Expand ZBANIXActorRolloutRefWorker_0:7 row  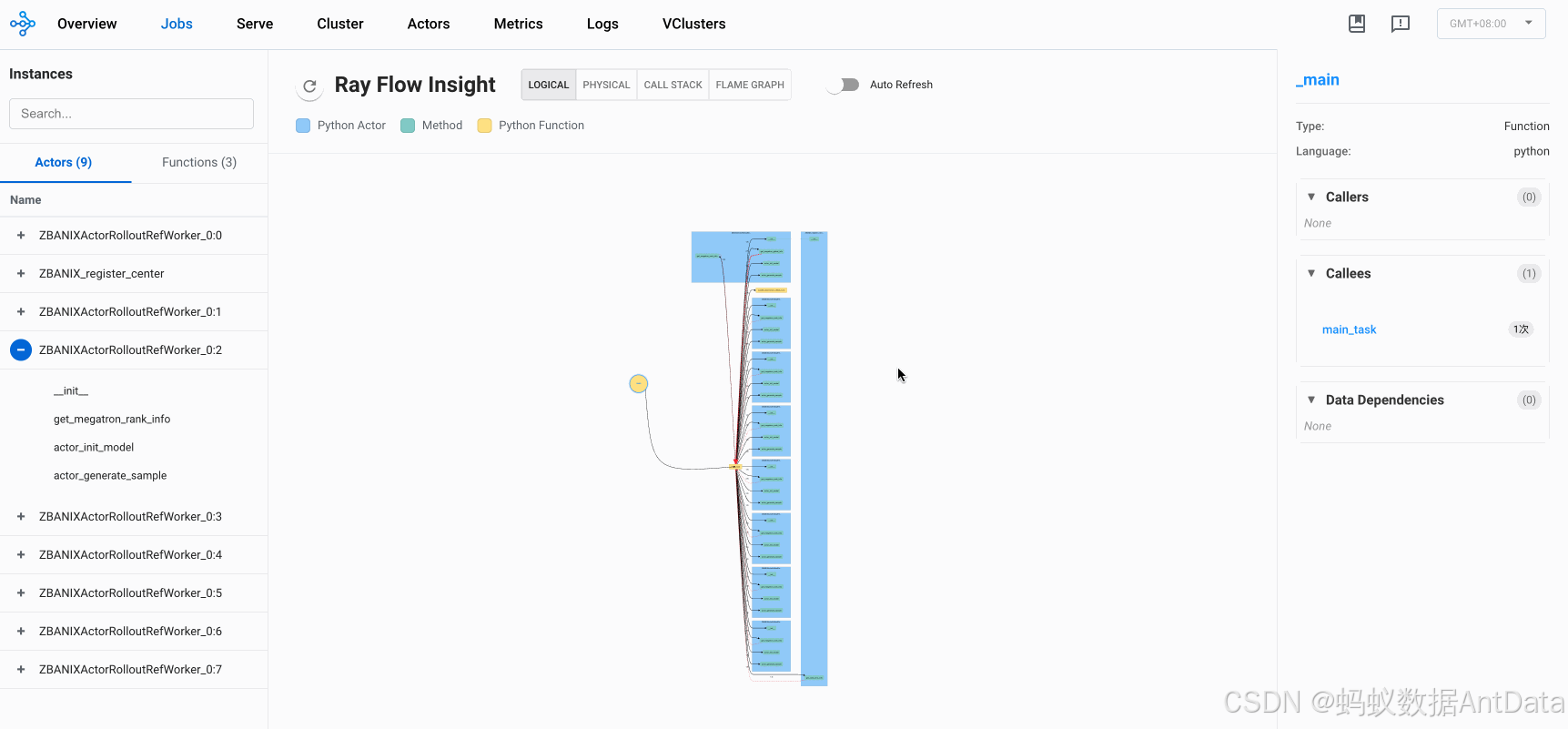21,670
